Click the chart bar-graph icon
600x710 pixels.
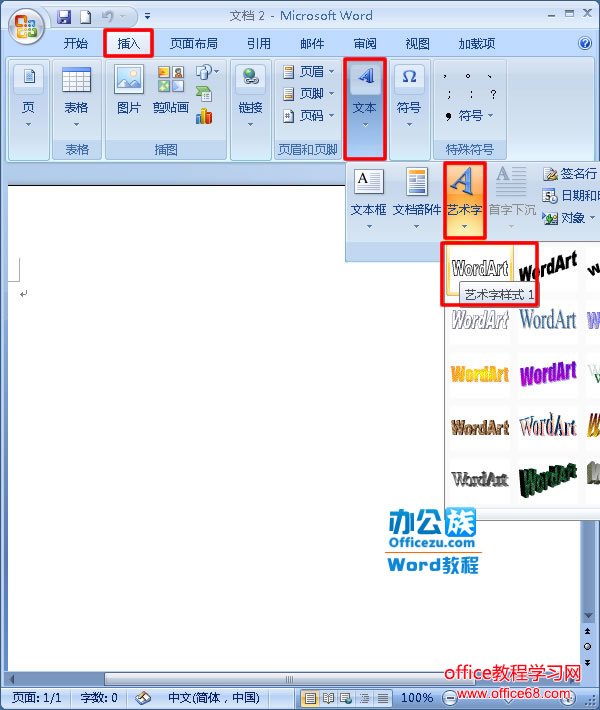coord(204,116)
